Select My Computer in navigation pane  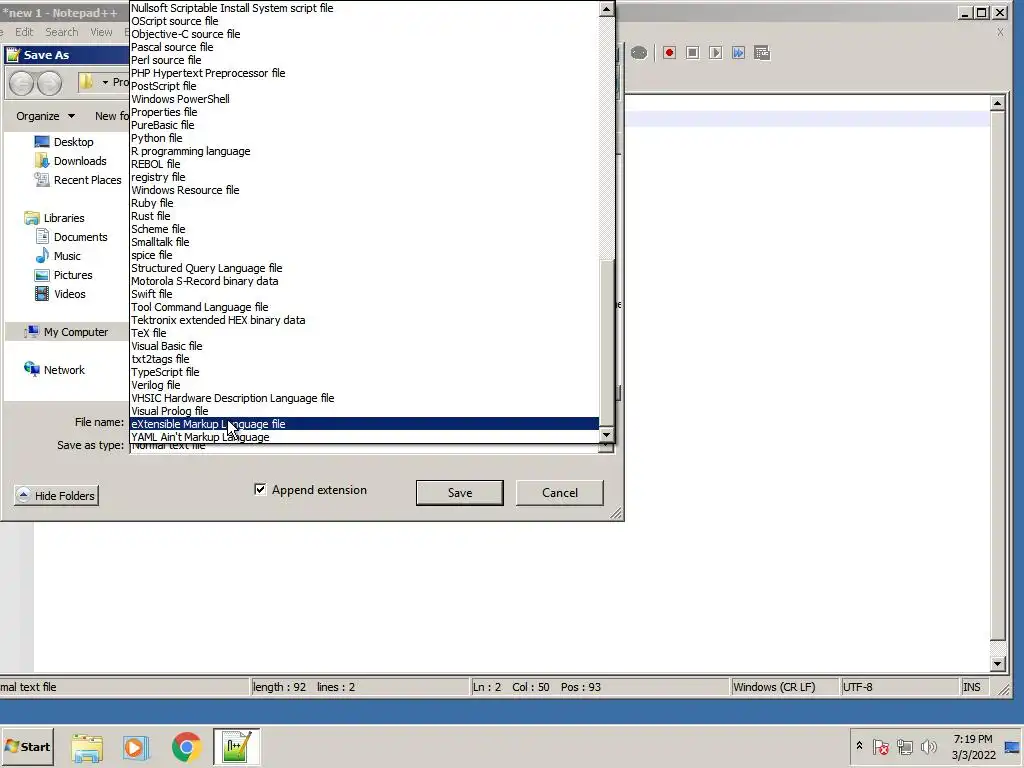click(x=75, y=332)
